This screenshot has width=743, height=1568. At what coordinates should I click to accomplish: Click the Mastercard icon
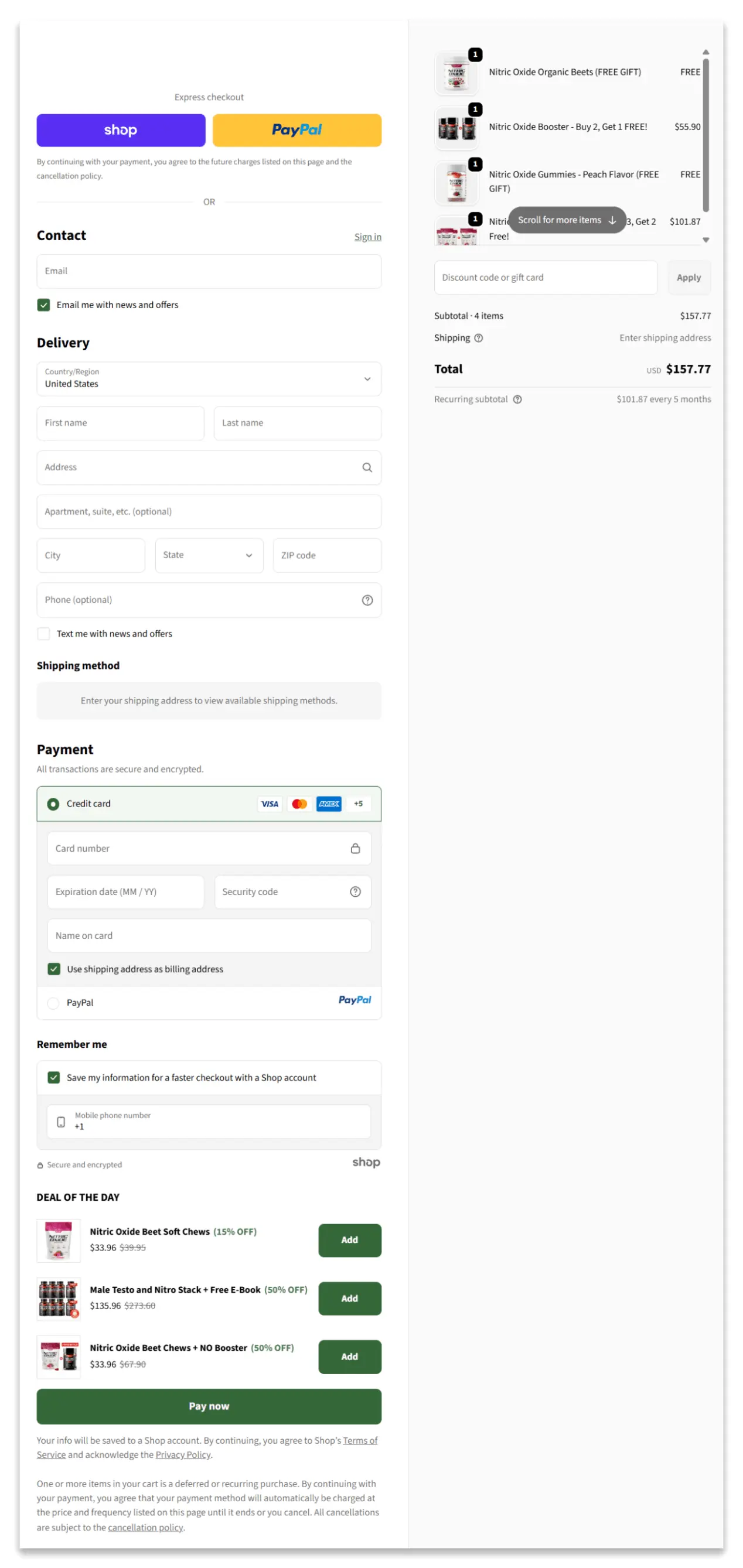pos(299,804)
